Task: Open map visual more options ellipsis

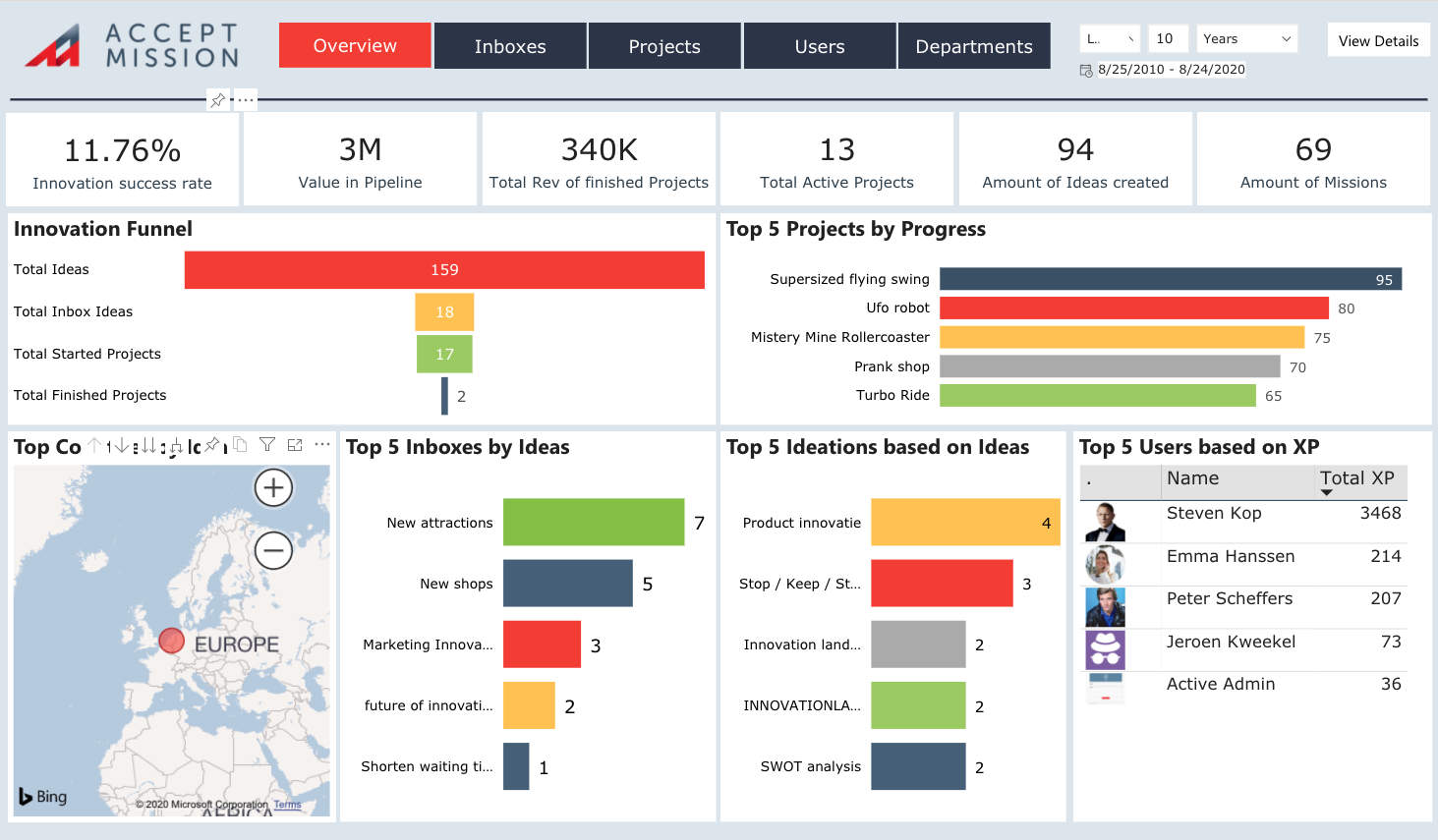Action: [x=322, y=445]
